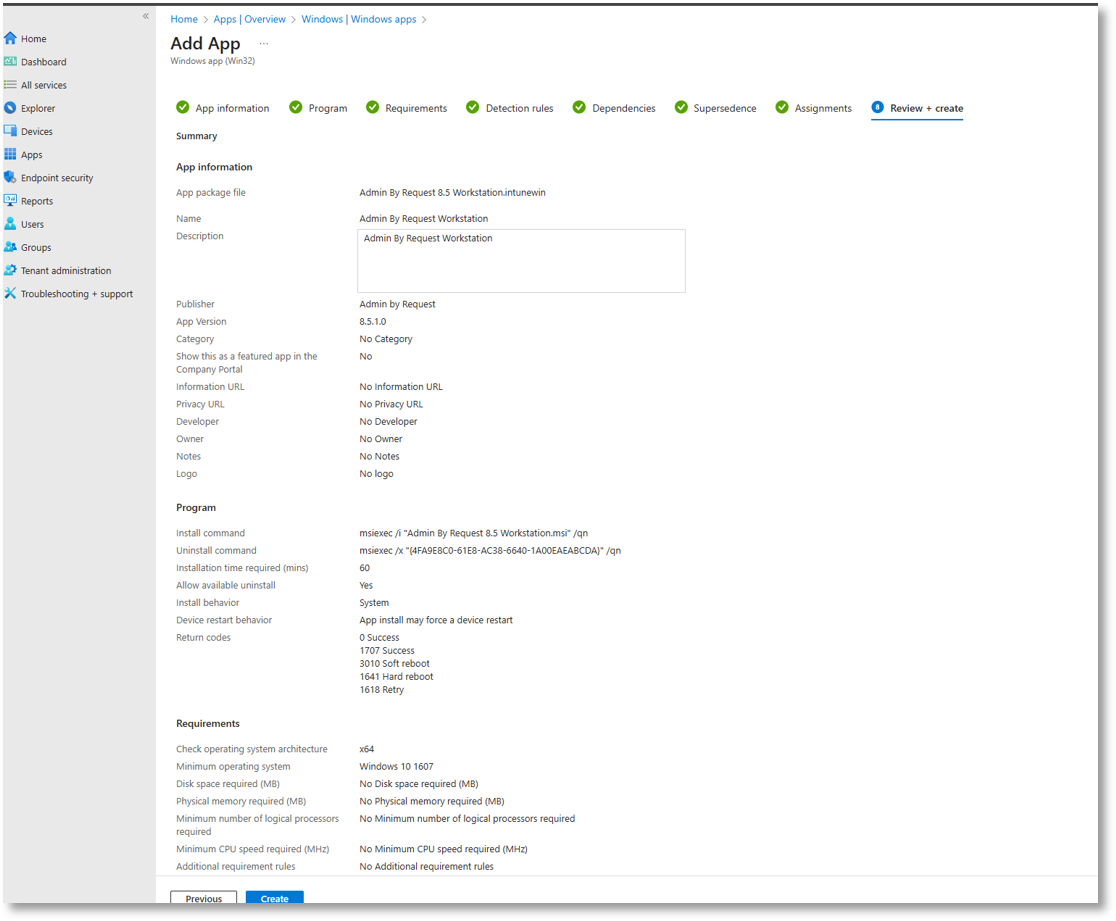Image resolution: width=1116 pixels, height=921 pixels.
Task: Click the green check beside App information
Action: [183, 107]
